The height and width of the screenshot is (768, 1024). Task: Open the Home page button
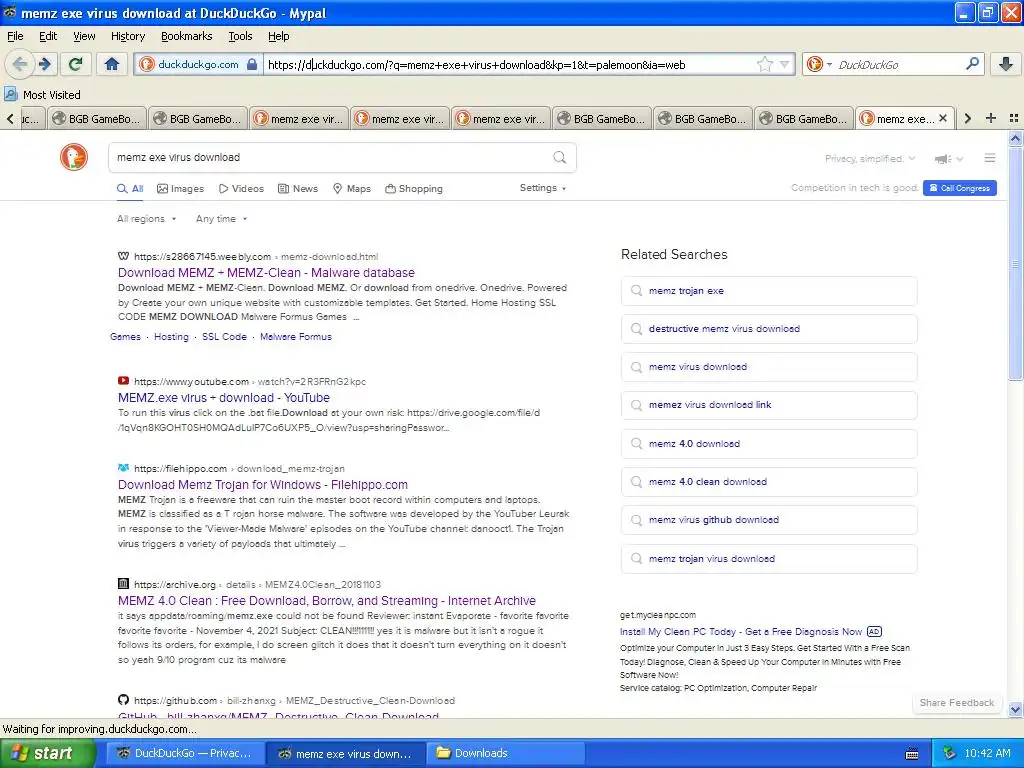tap(112, 64)
